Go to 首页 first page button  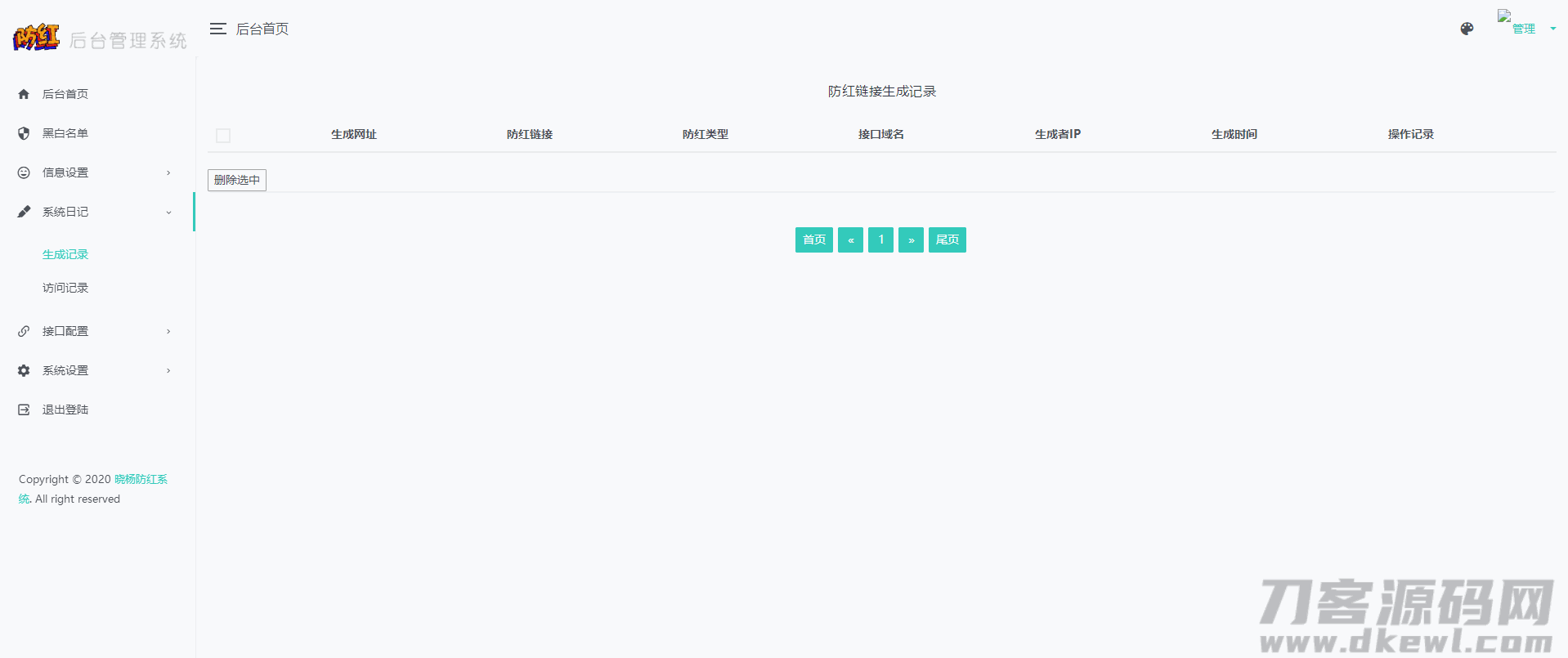point(813,239)
